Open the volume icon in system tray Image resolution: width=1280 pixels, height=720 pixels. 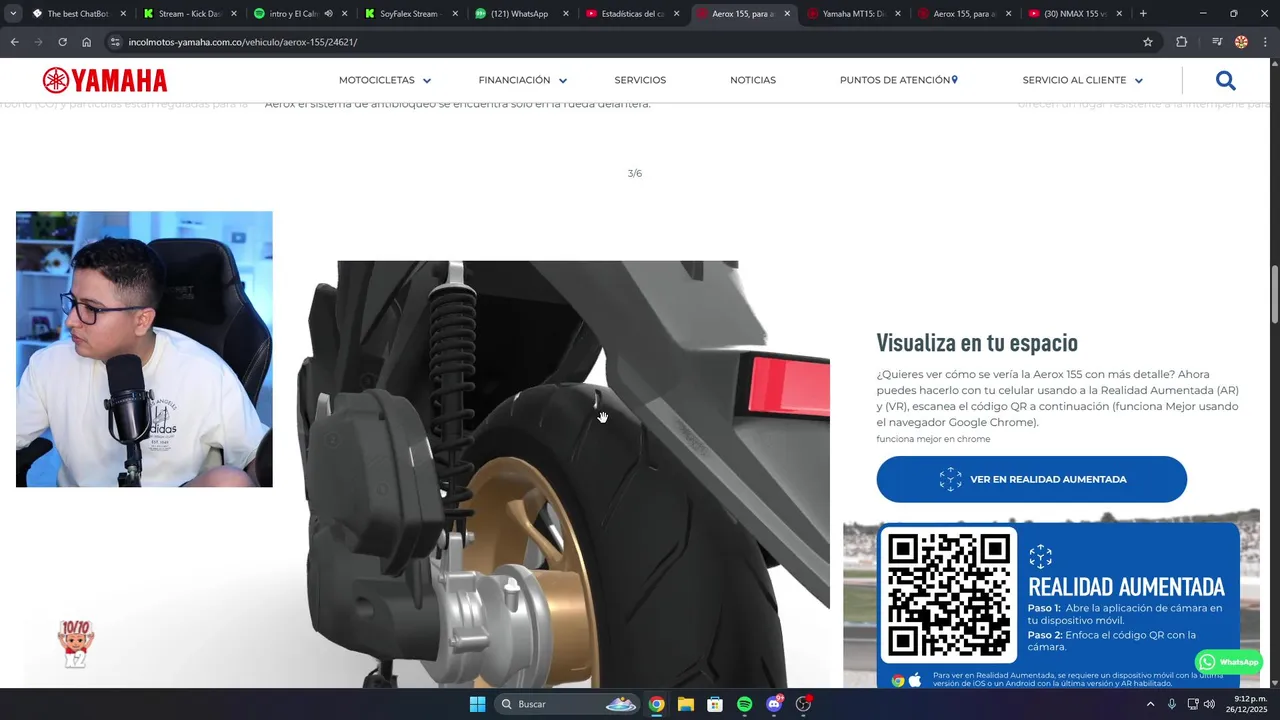point(1210,704)
